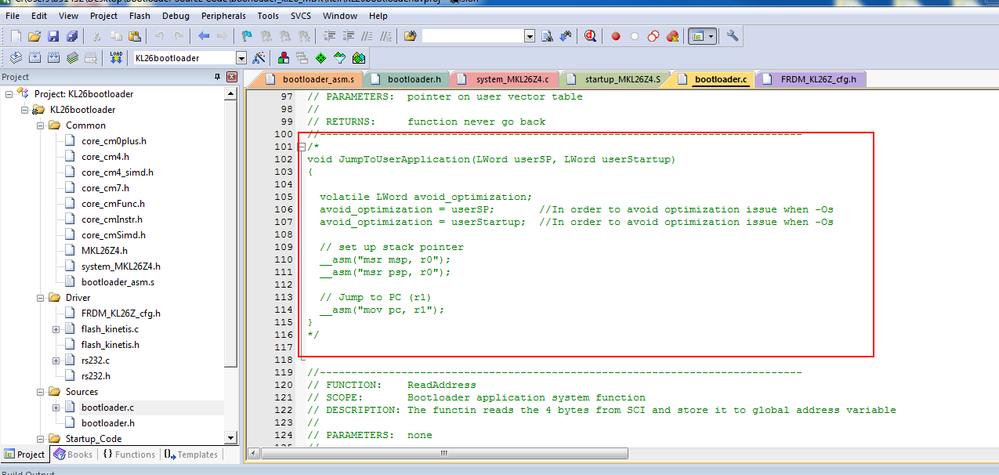Indent the selected lines using the indent icon

tap(329, 36)
